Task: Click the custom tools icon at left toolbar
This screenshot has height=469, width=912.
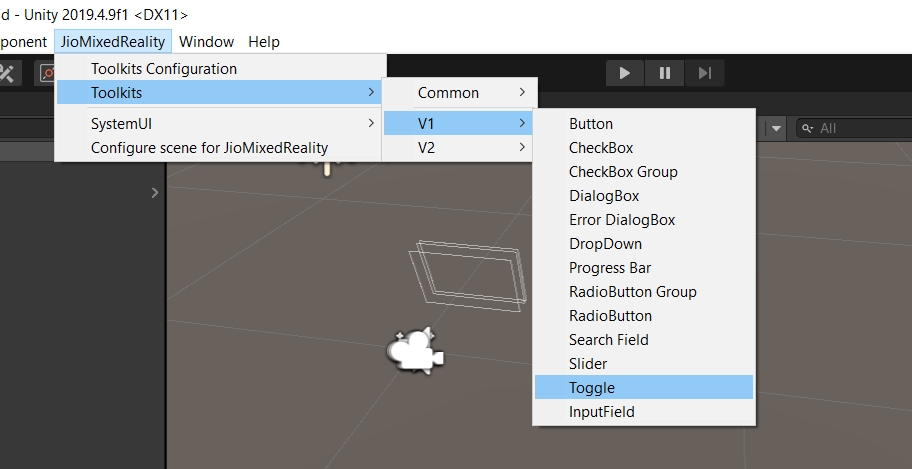Action: click(8, 73)
